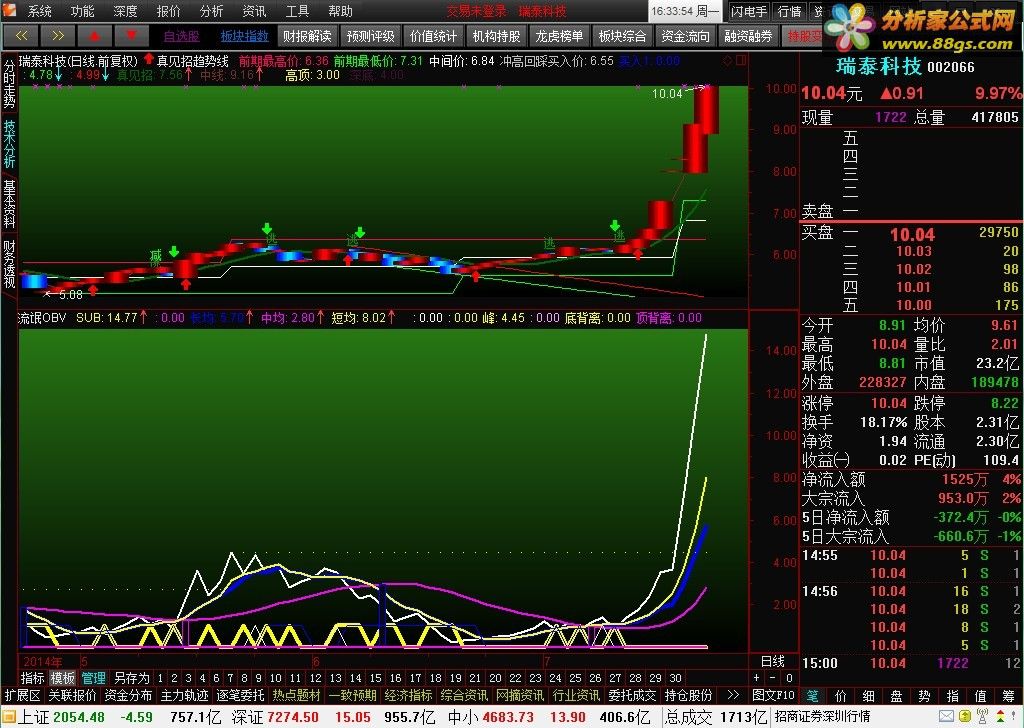
Task: Open the 系统 menu
Action: (40, 11)
